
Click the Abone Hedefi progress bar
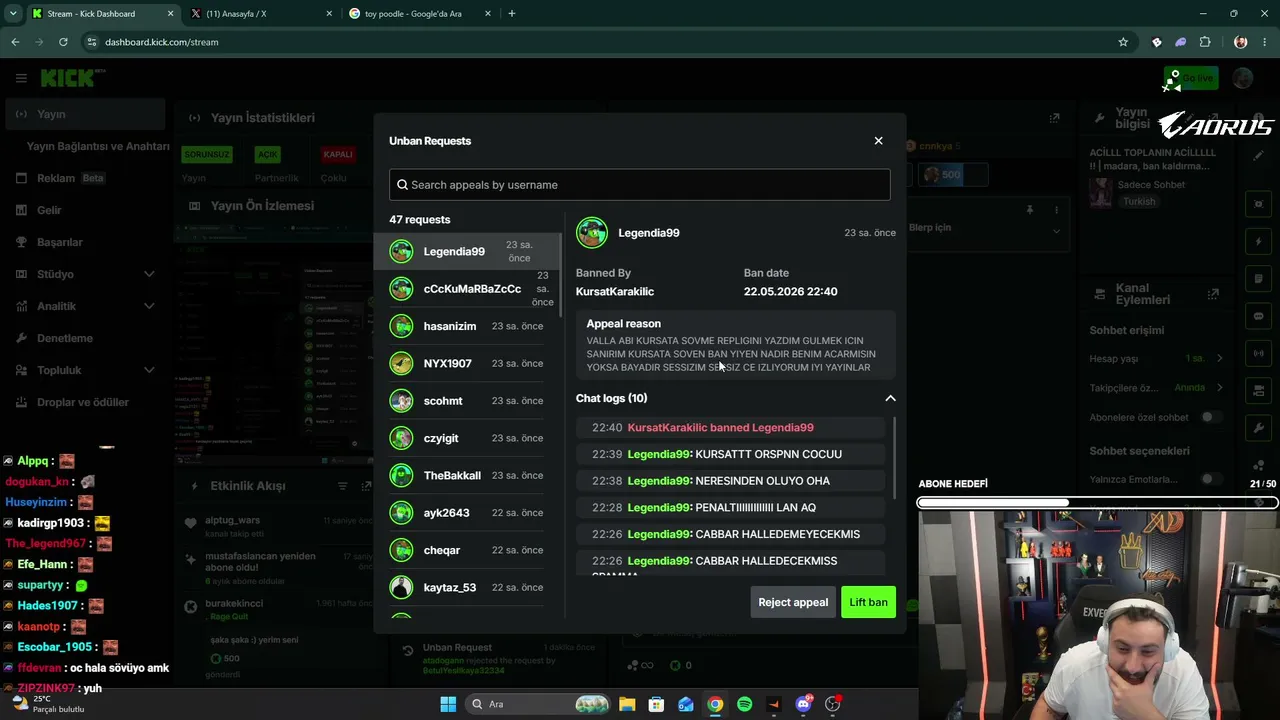1097,503
